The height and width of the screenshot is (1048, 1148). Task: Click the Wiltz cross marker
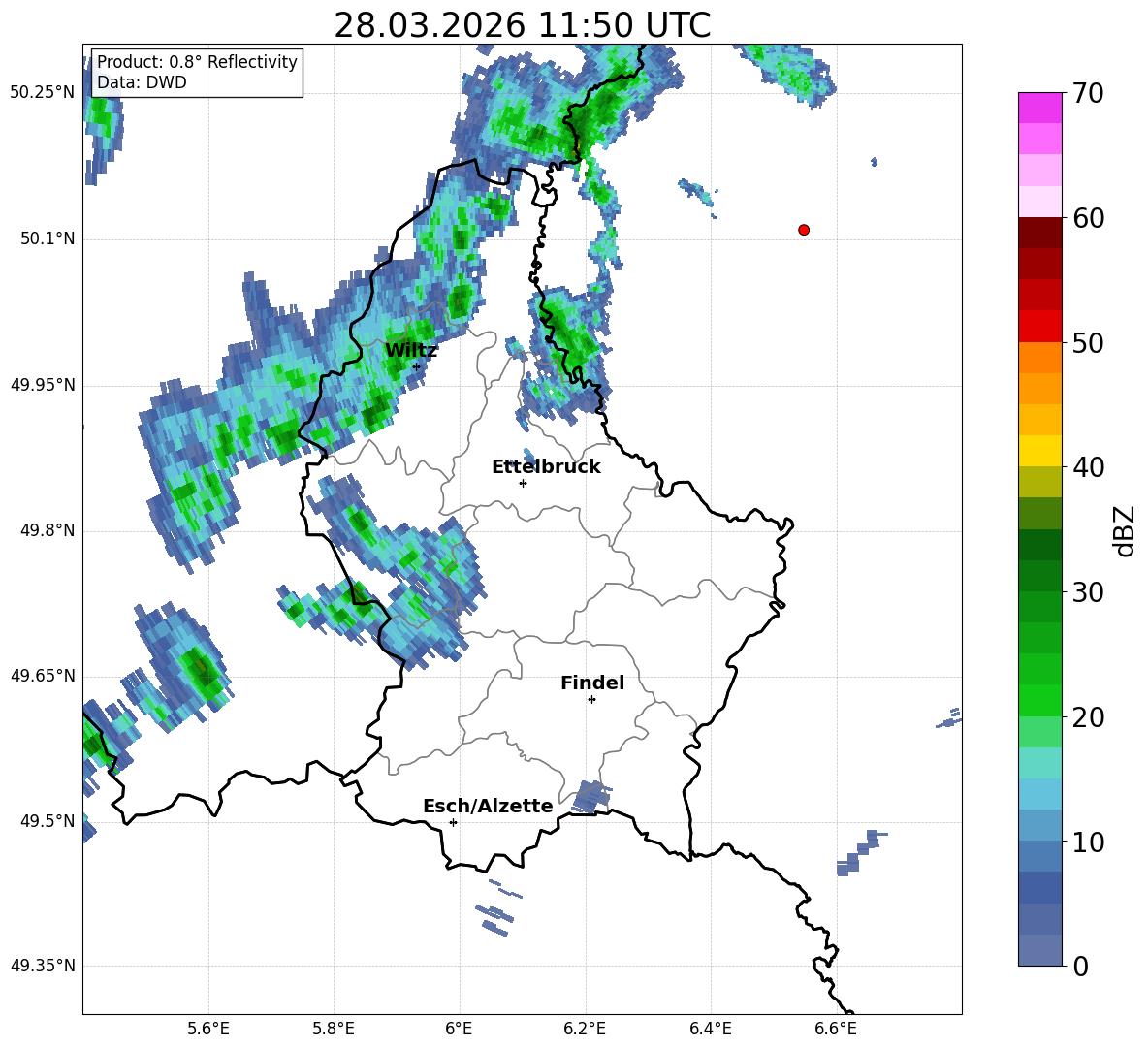pos(417,366)
